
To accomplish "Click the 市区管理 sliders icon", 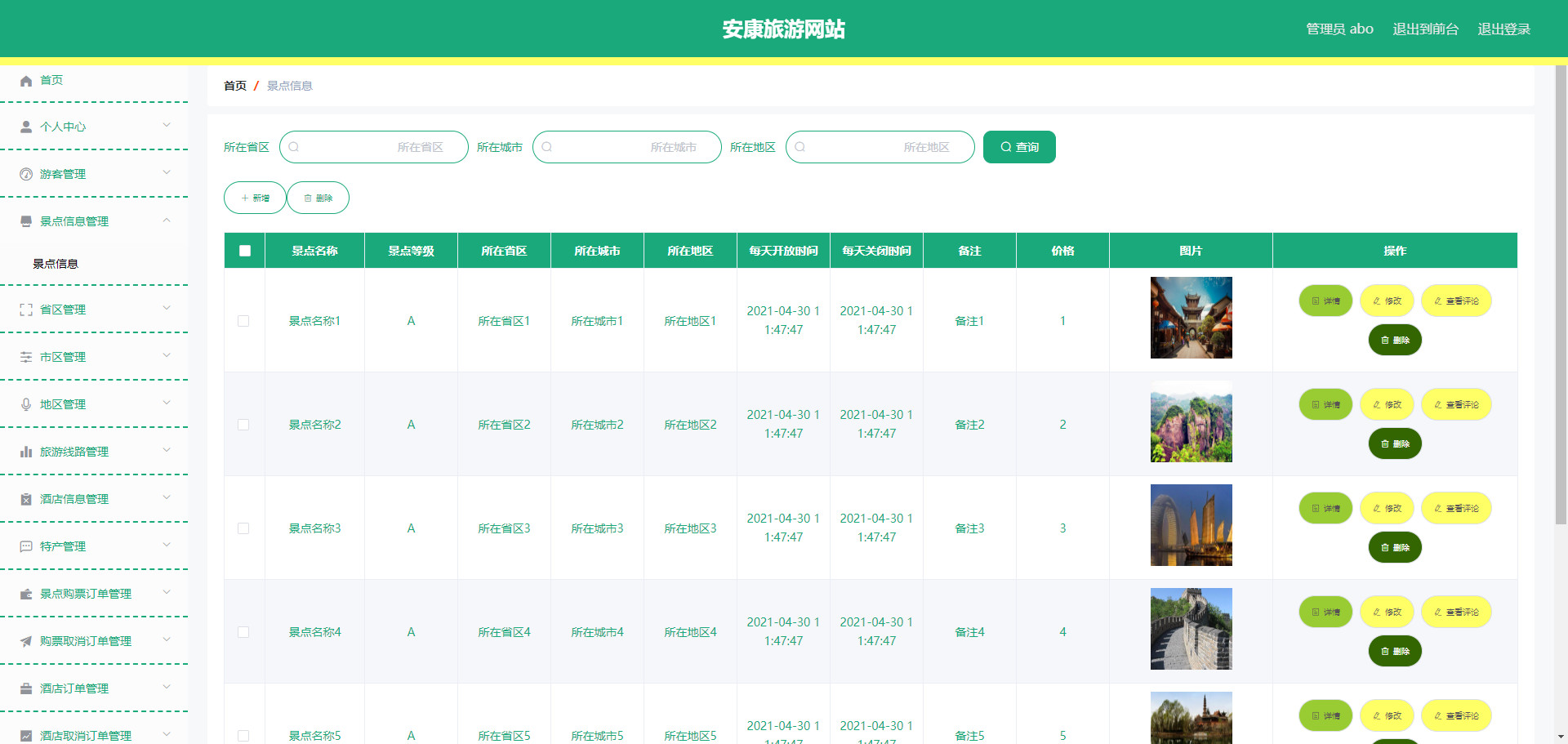I will [x=26, y=357].
